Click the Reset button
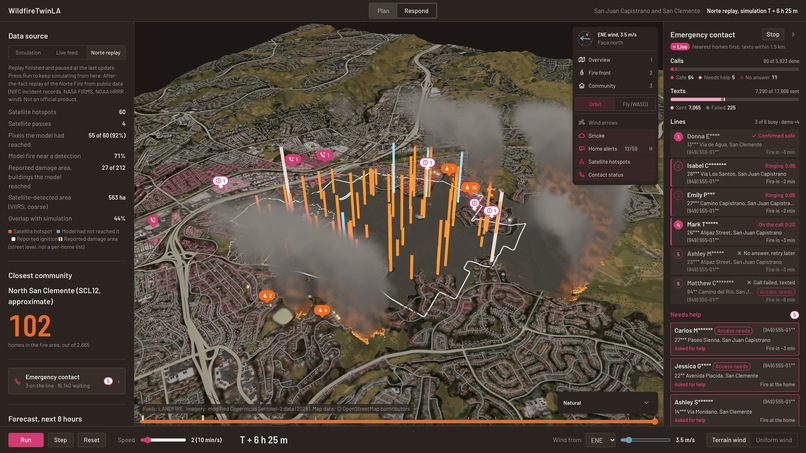806x453 pixels. point(91,440)
